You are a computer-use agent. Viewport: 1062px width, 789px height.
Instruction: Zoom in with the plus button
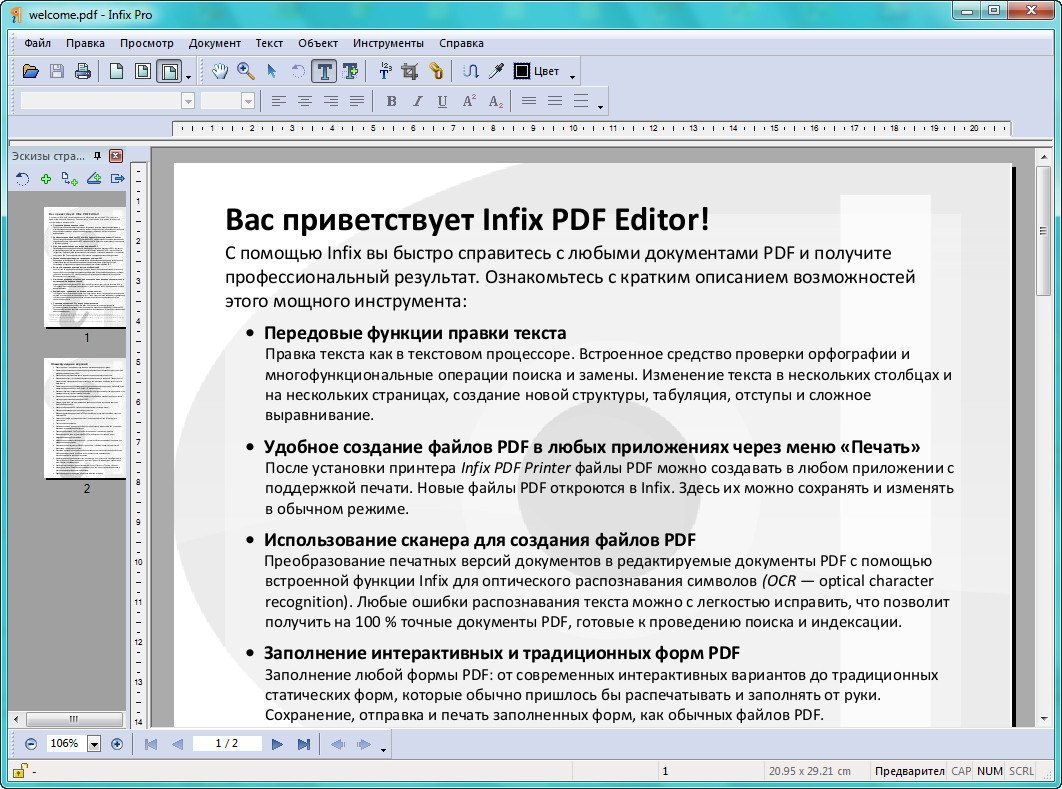click(116, 744)
